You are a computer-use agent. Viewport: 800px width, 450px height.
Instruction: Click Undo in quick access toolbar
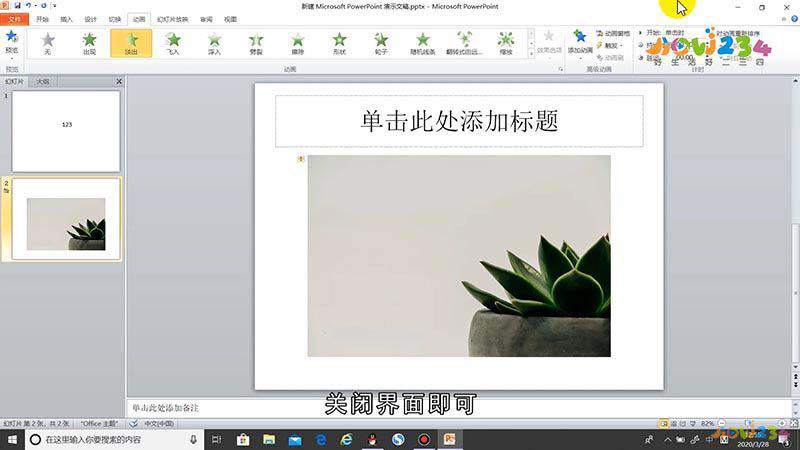pyautogui.click(x=29, y=6)
